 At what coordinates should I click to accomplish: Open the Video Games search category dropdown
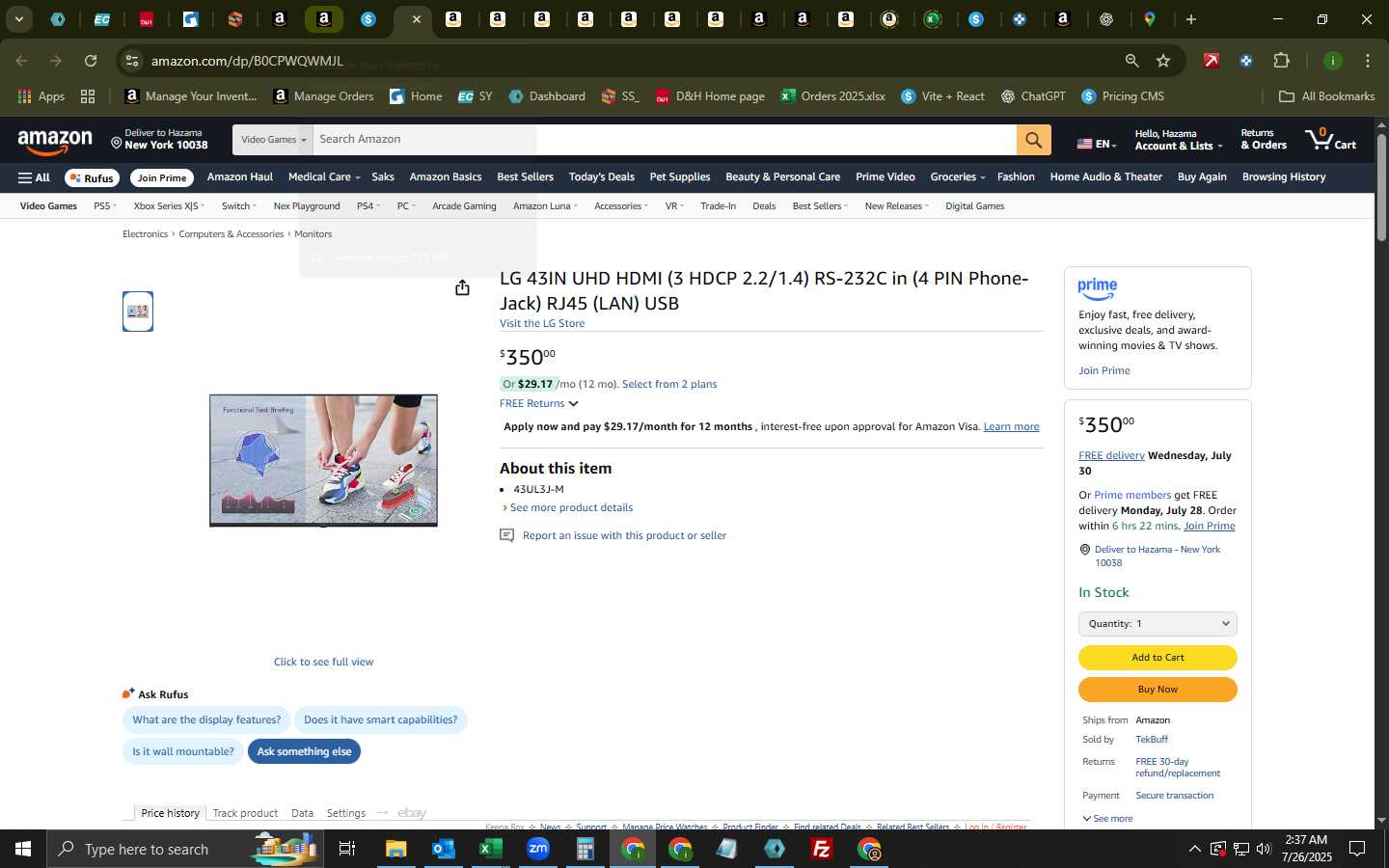pyautogui.click(x=273, y=140)
